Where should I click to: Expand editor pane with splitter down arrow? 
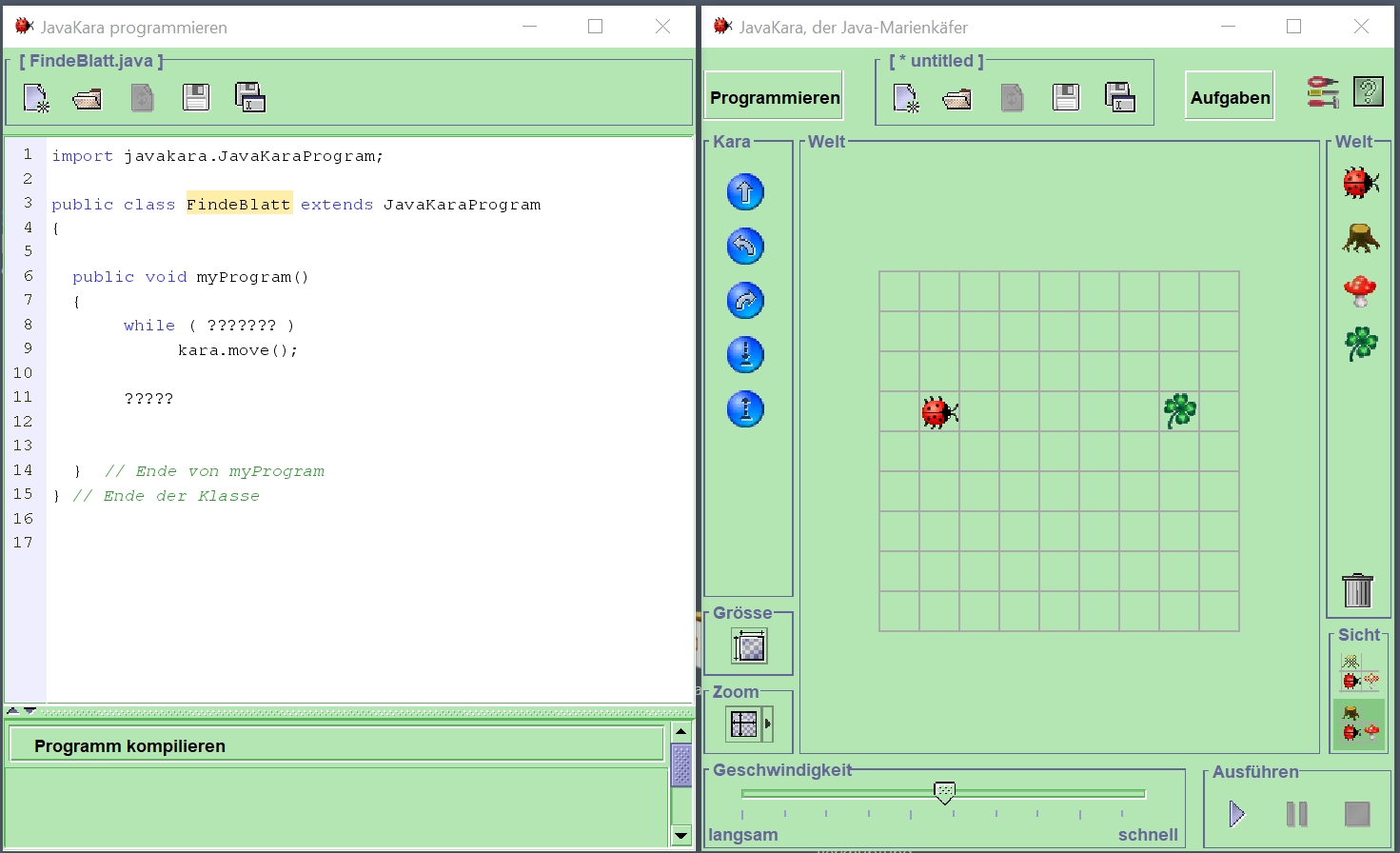pos(30,710)
